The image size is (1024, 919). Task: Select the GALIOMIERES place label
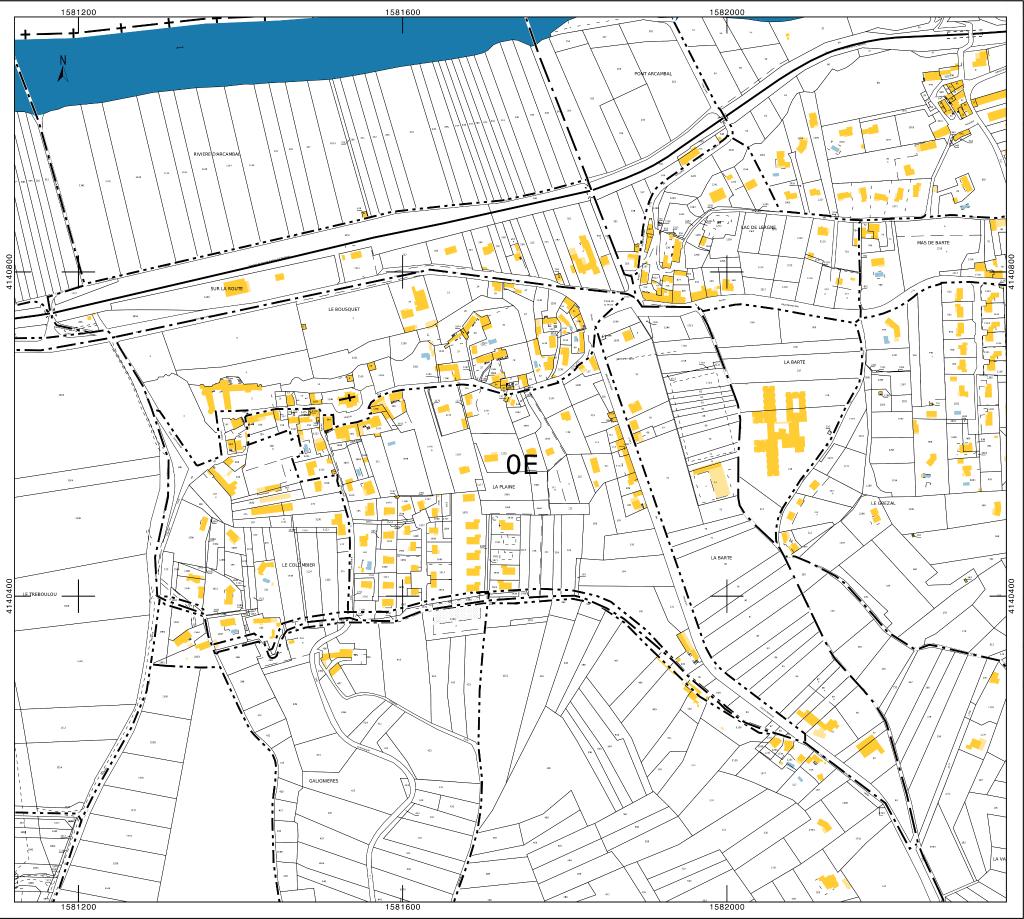coord(324,781)
